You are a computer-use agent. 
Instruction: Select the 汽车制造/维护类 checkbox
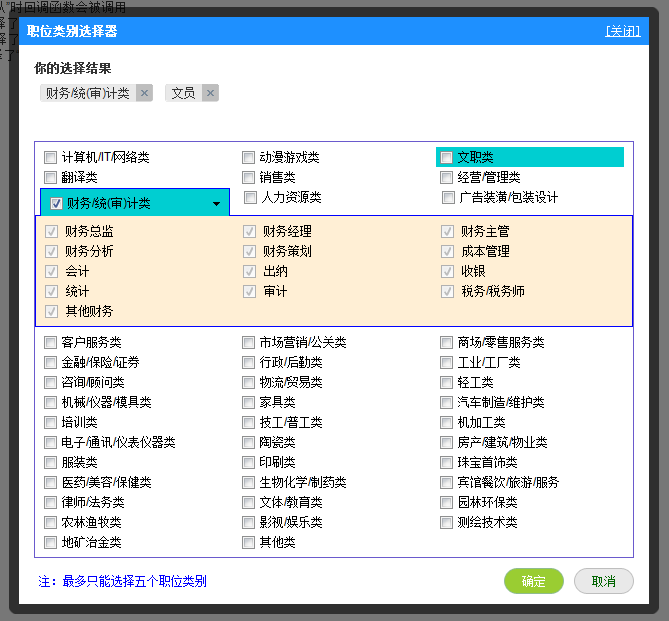447,402
